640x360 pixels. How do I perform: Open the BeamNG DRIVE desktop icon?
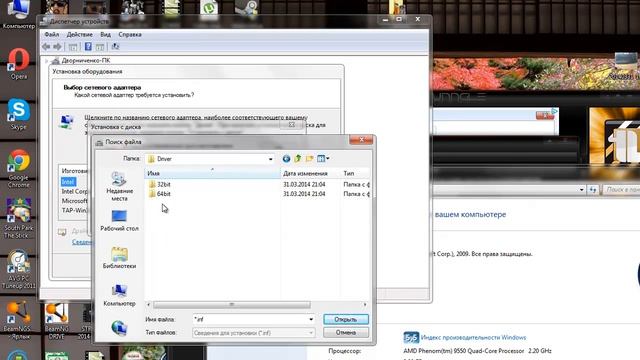56,321
